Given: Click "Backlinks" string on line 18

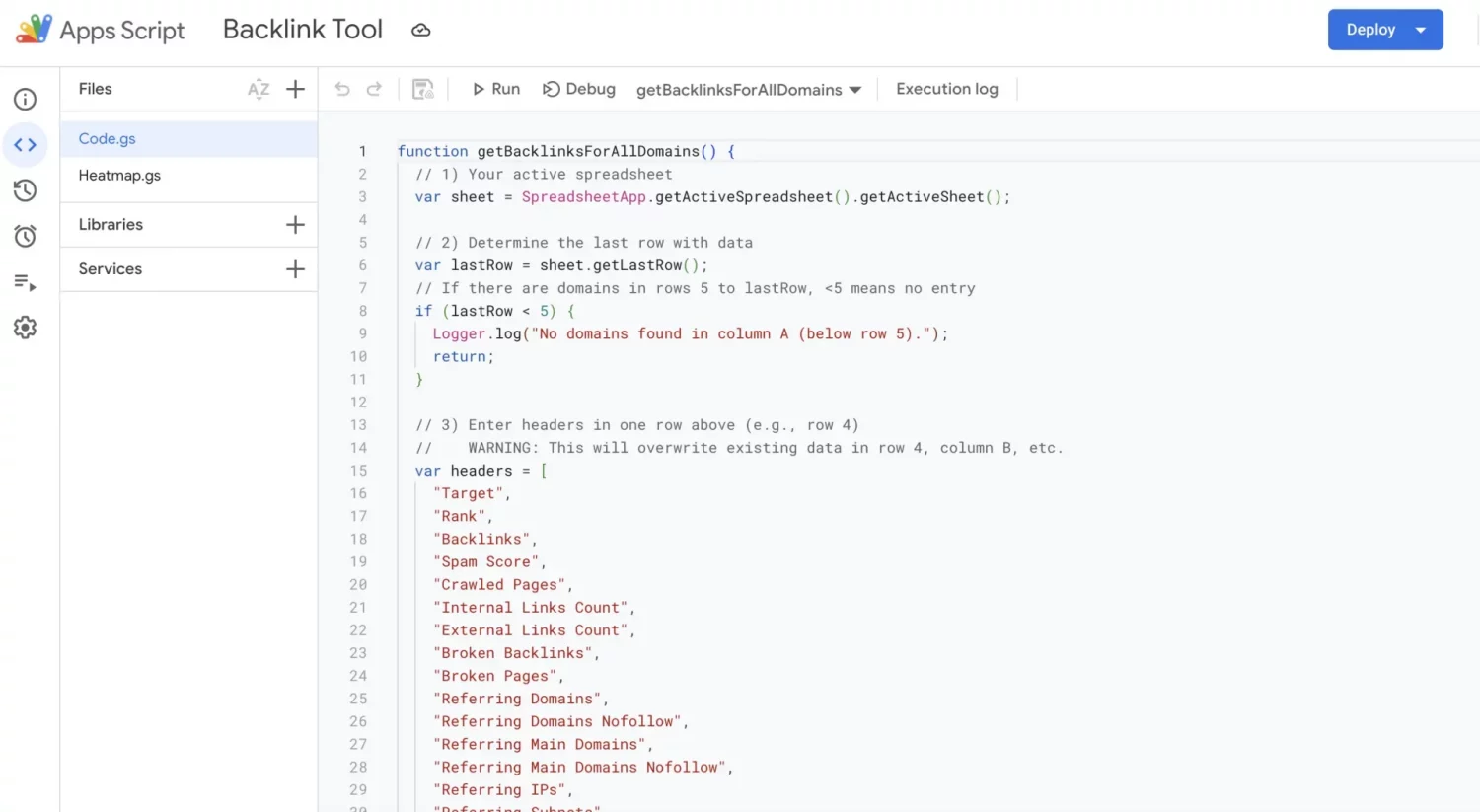Looking at the screenshot, I should coord(481,539).
